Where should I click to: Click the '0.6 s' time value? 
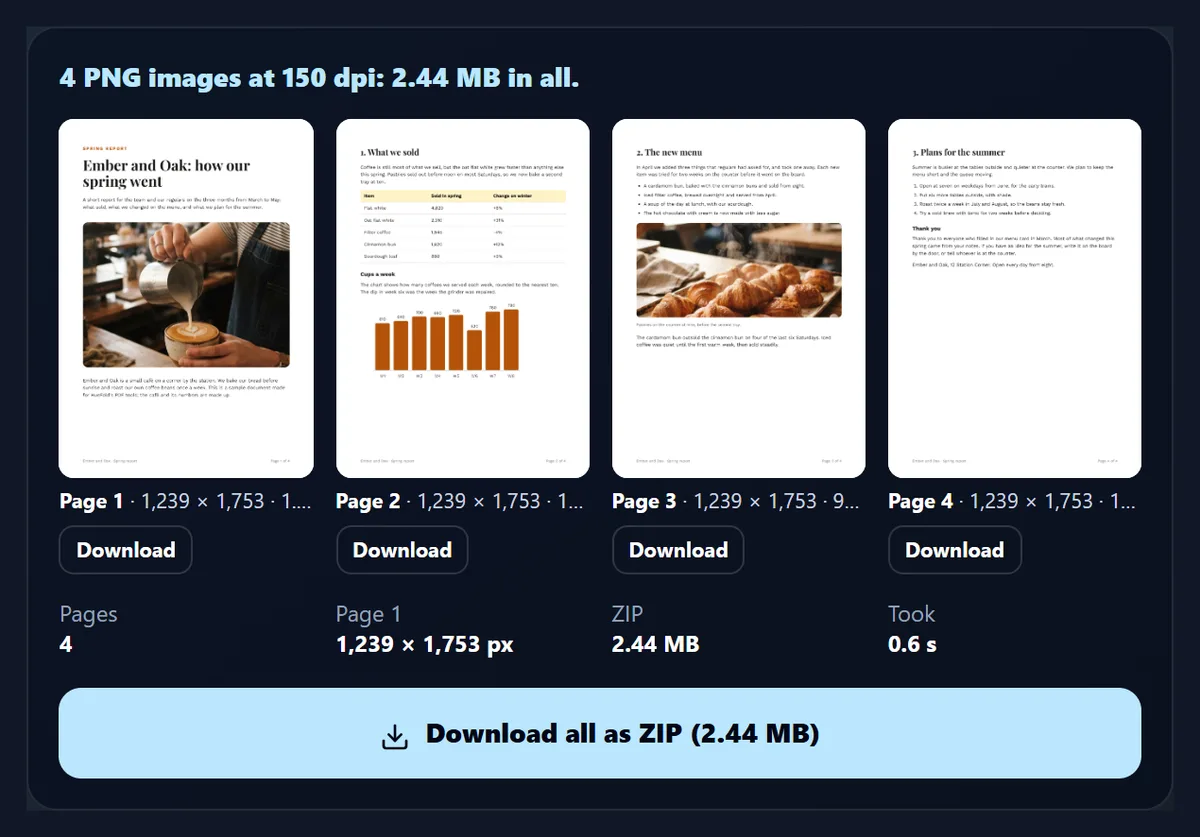click(x=913, y=644)
